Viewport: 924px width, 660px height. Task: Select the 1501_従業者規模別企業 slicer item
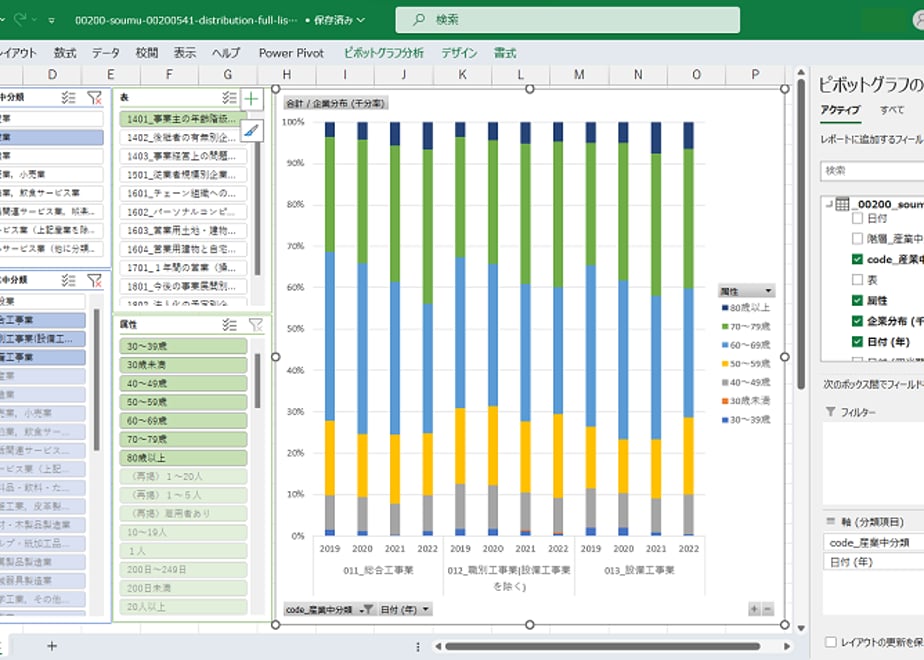coord(183,175)
